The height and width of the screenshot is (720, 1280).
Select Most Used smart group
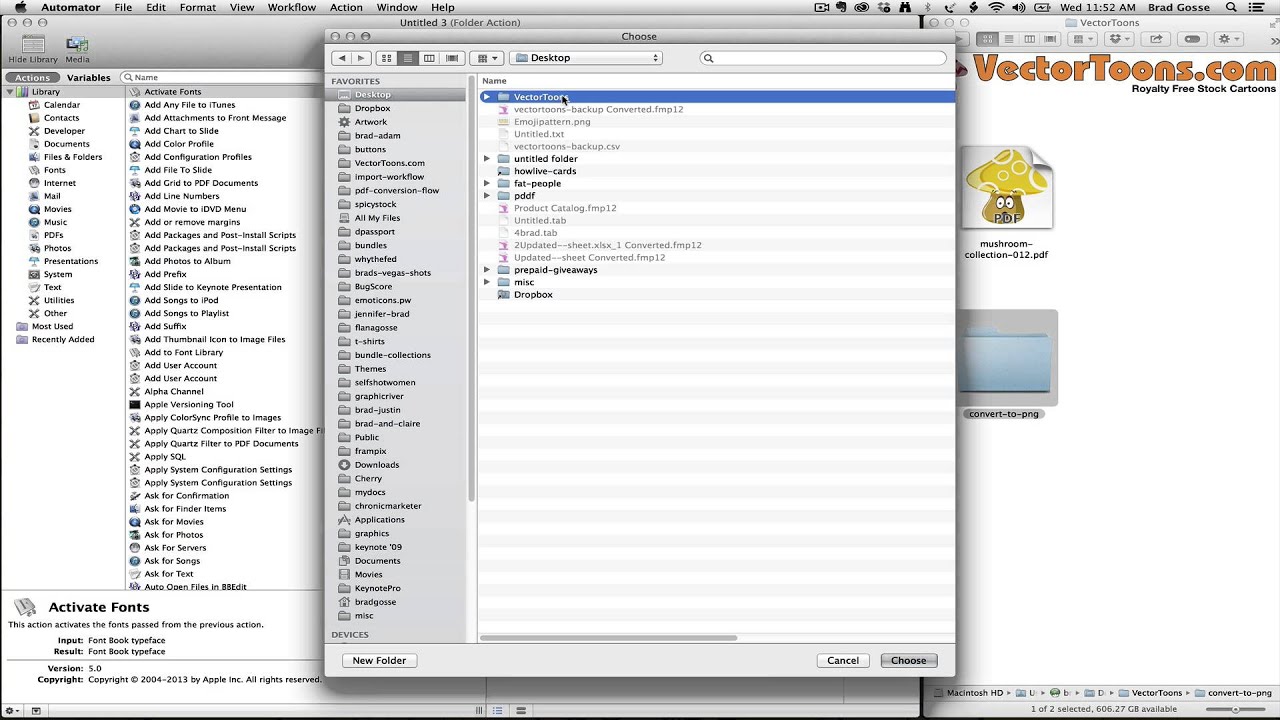coord(52,326)
